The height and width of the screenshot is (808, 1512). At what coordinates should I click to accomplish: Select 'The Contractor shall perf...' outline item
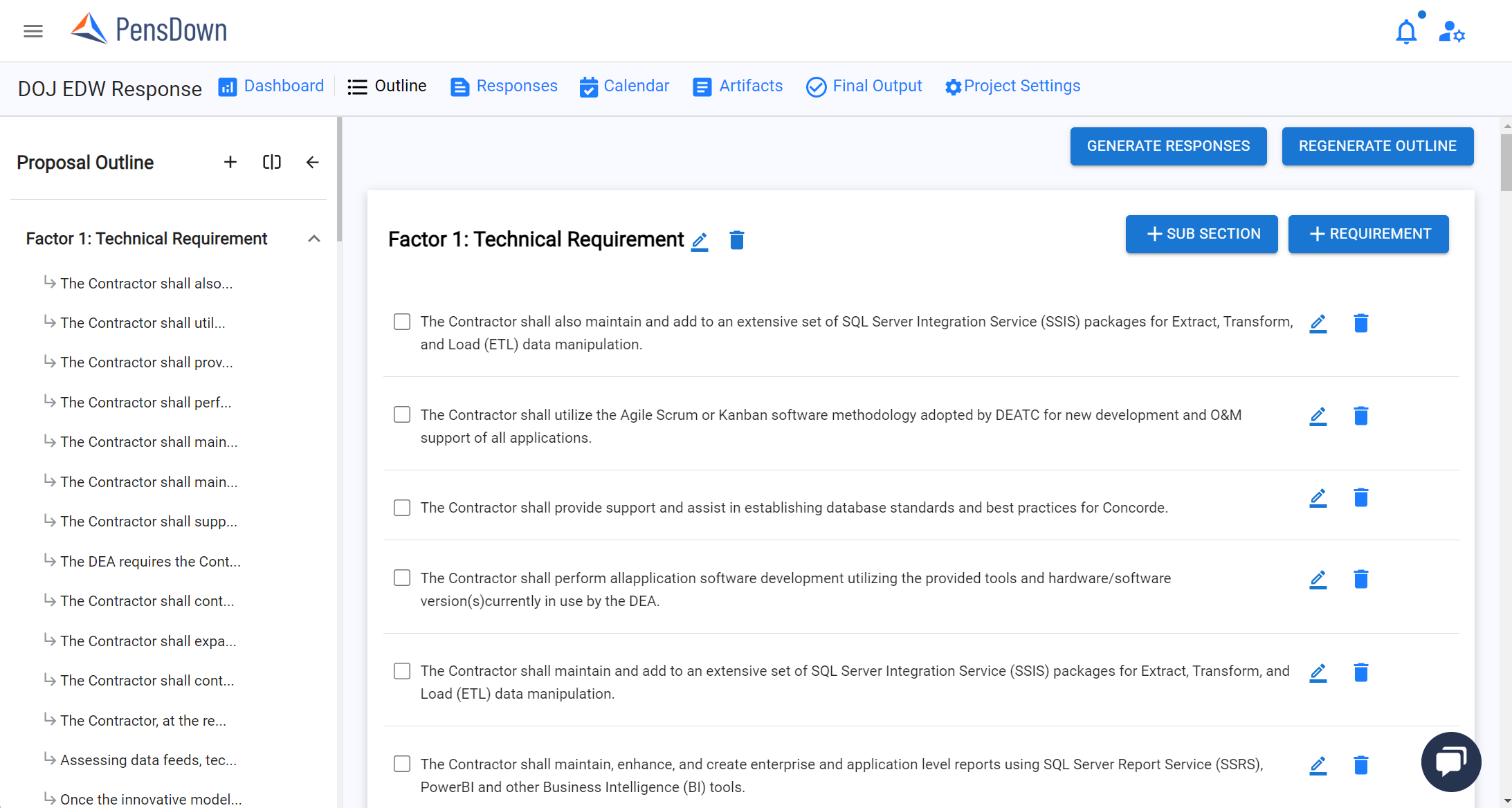point(145,403)
